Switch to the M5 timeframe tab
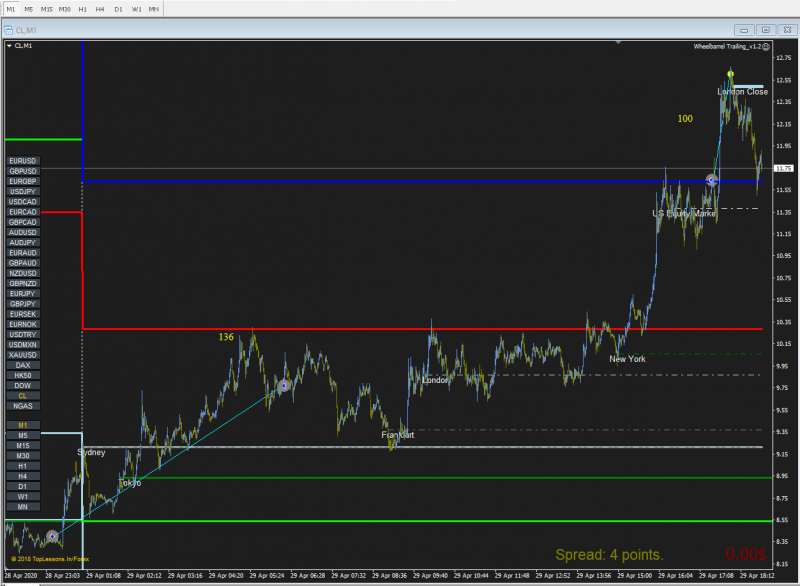 [x=29, y=9]
